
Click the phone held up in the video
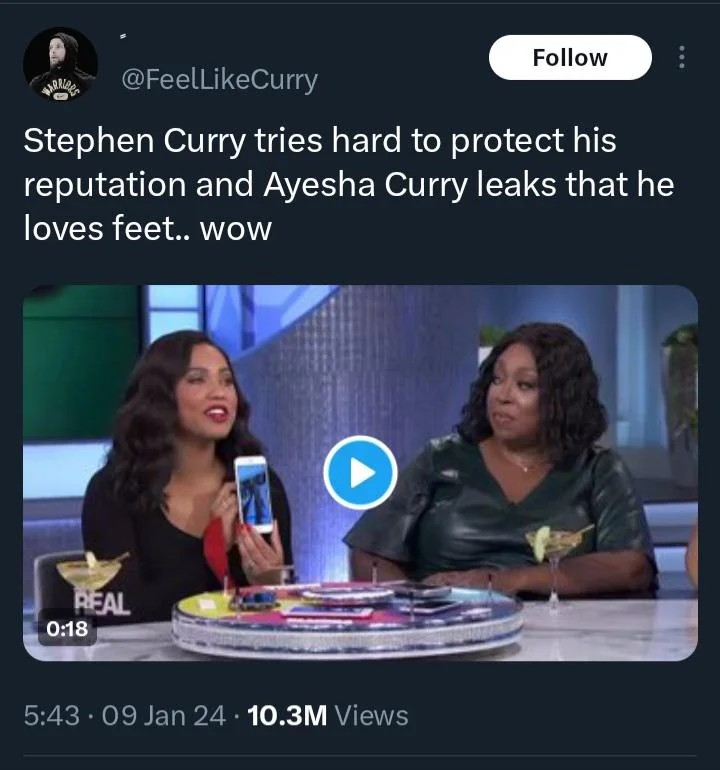[x=254, y=494]
